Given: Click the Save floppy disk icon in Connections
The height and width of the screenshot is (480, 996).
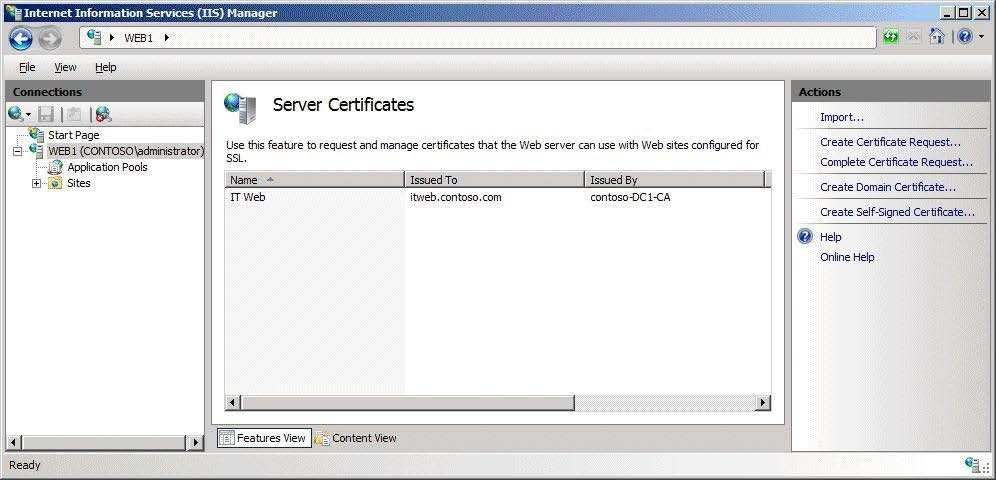Looking at the screenshot, I should [46, 114].
